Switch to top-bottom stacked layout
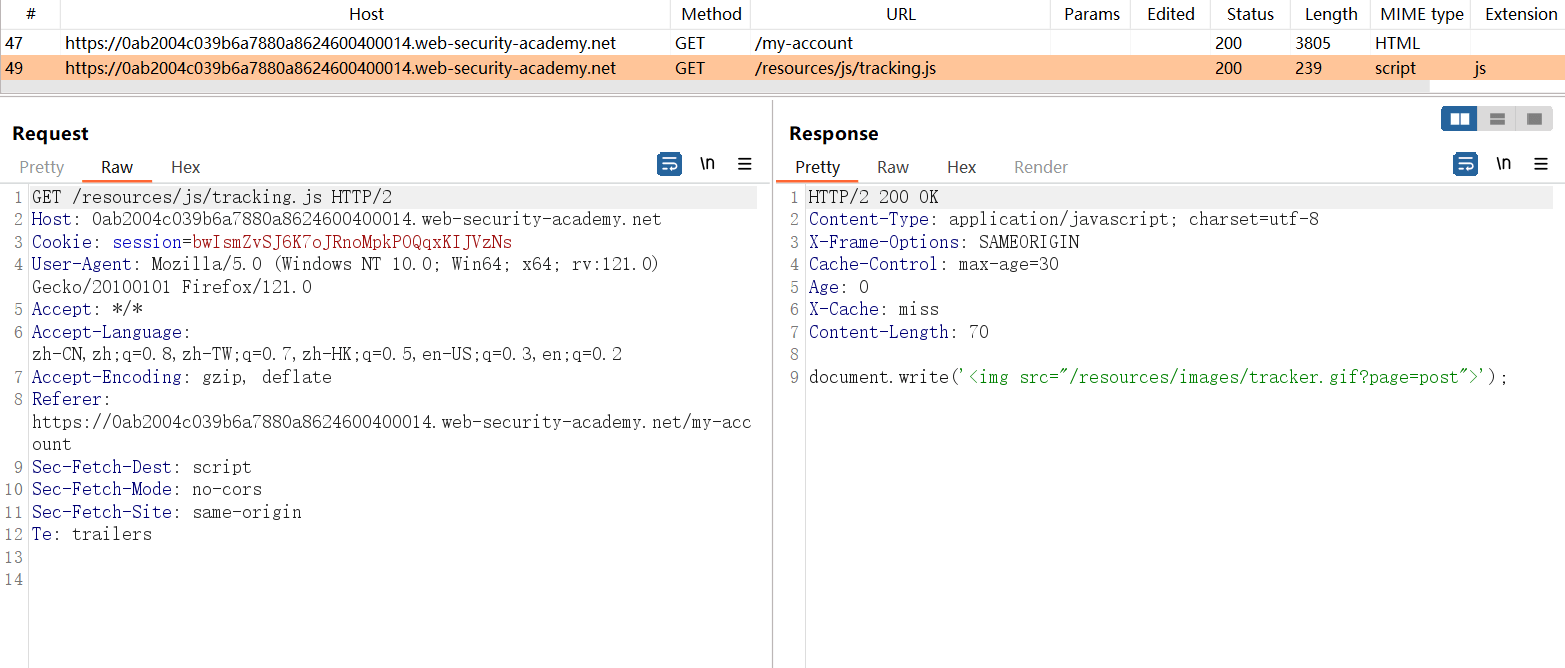Screen dimensions: 1565x668 1497,119
